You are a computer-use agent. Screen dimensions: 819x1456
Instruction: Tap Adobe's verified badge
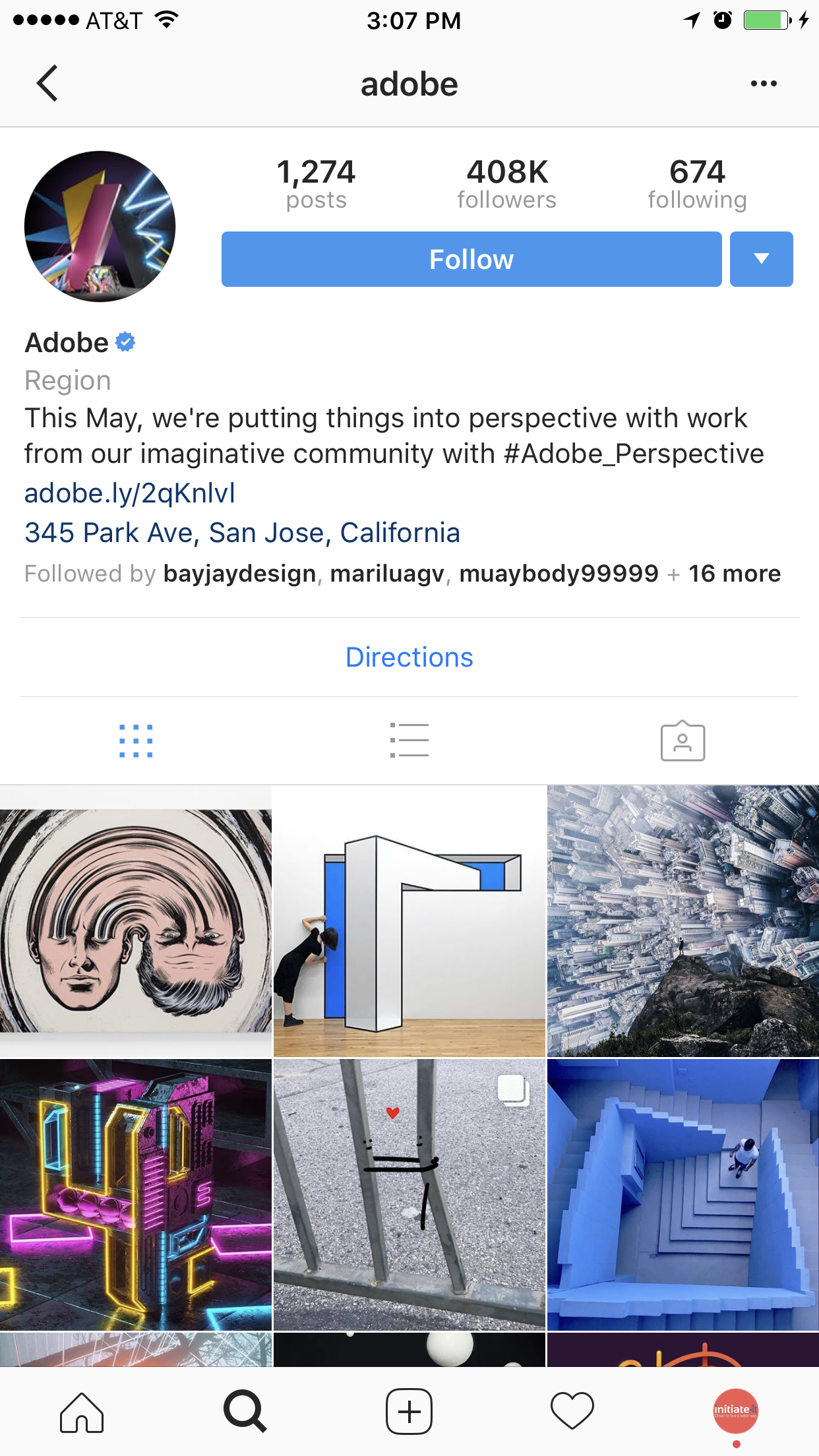click(125, 342)
